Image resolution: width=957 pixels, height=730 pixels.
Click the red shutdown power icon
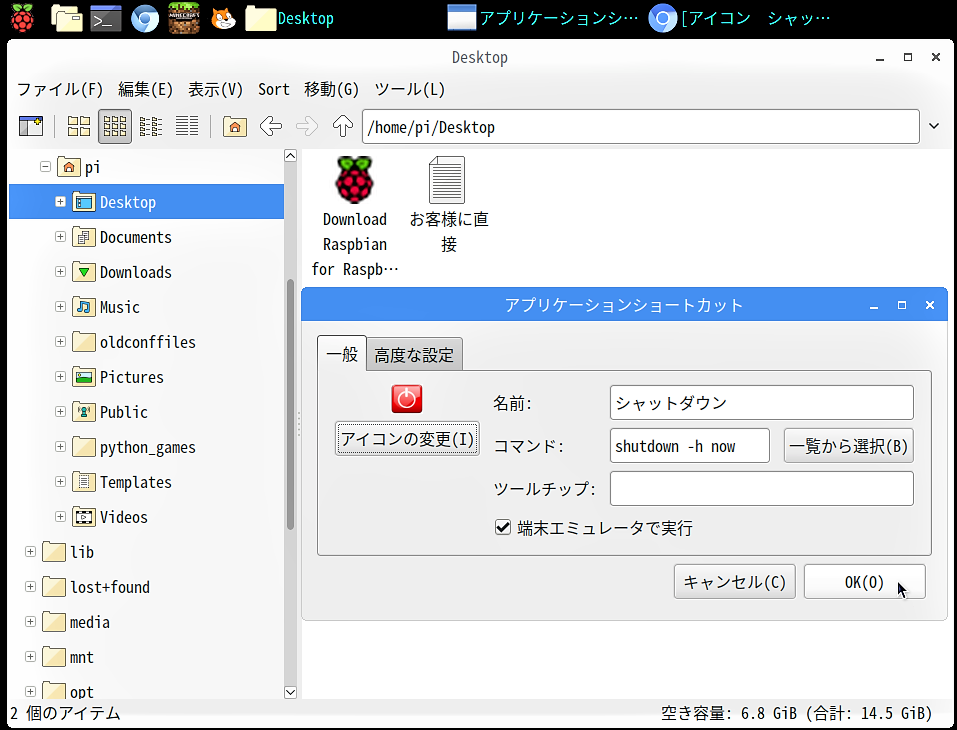click(x=406, y=399)
